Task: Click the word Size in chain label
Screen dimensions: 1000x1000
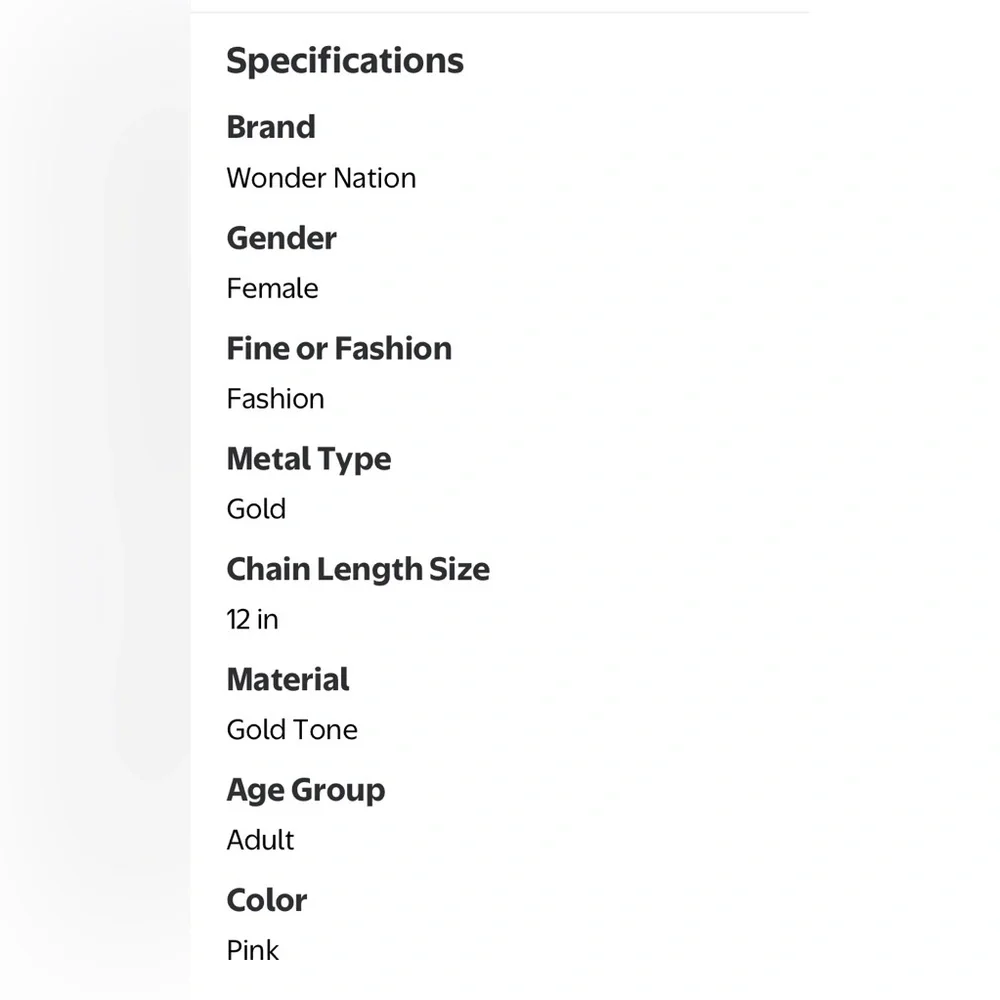Action: [x=460, y=569]
